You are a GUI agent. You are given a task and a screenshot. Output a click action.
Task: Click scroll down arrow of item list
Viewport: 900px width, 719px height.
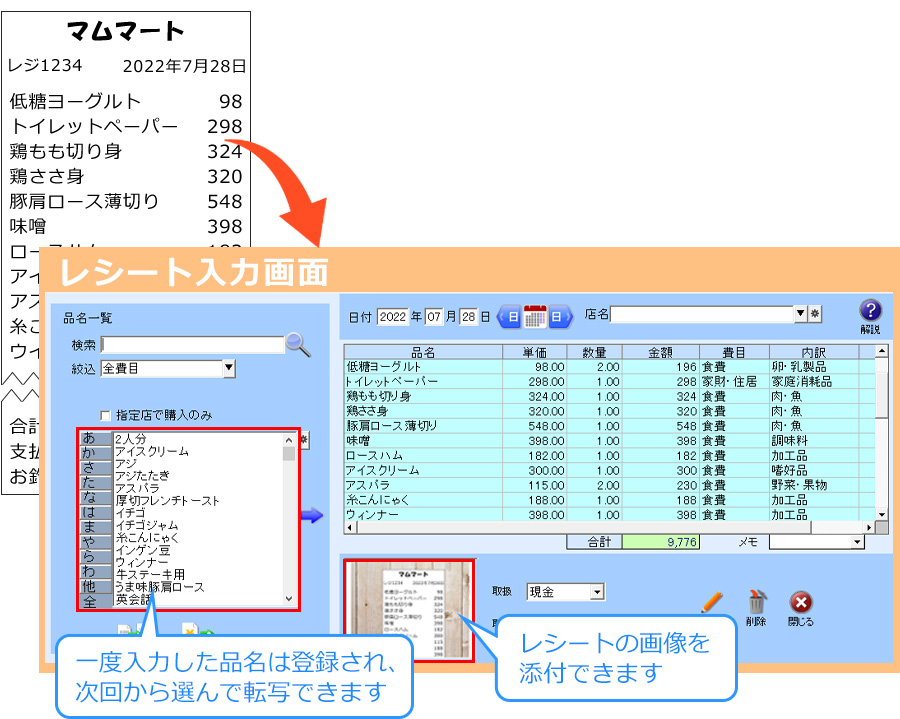click(x=289, y=598)
